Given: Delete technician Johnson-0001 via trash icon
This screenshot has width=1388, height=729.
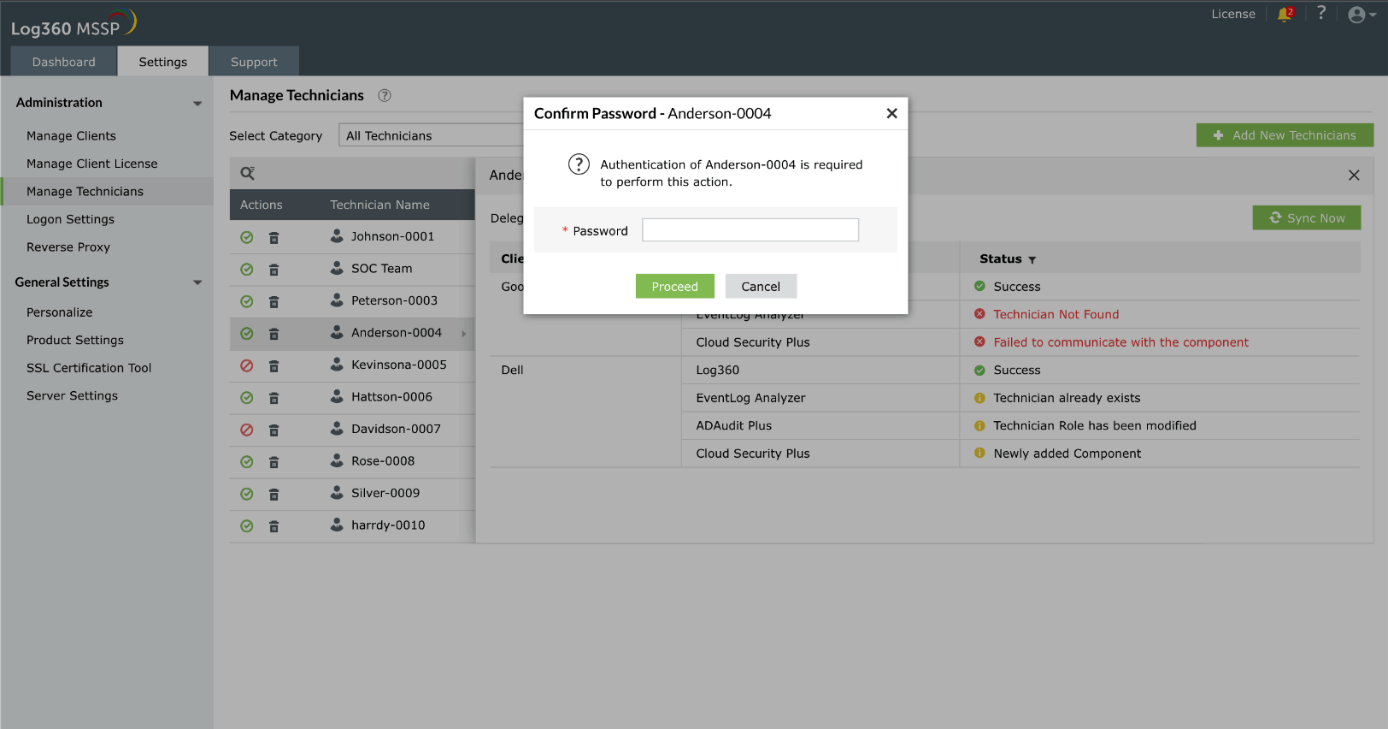Looking at the screenshot, I should (x=274, y=237).
